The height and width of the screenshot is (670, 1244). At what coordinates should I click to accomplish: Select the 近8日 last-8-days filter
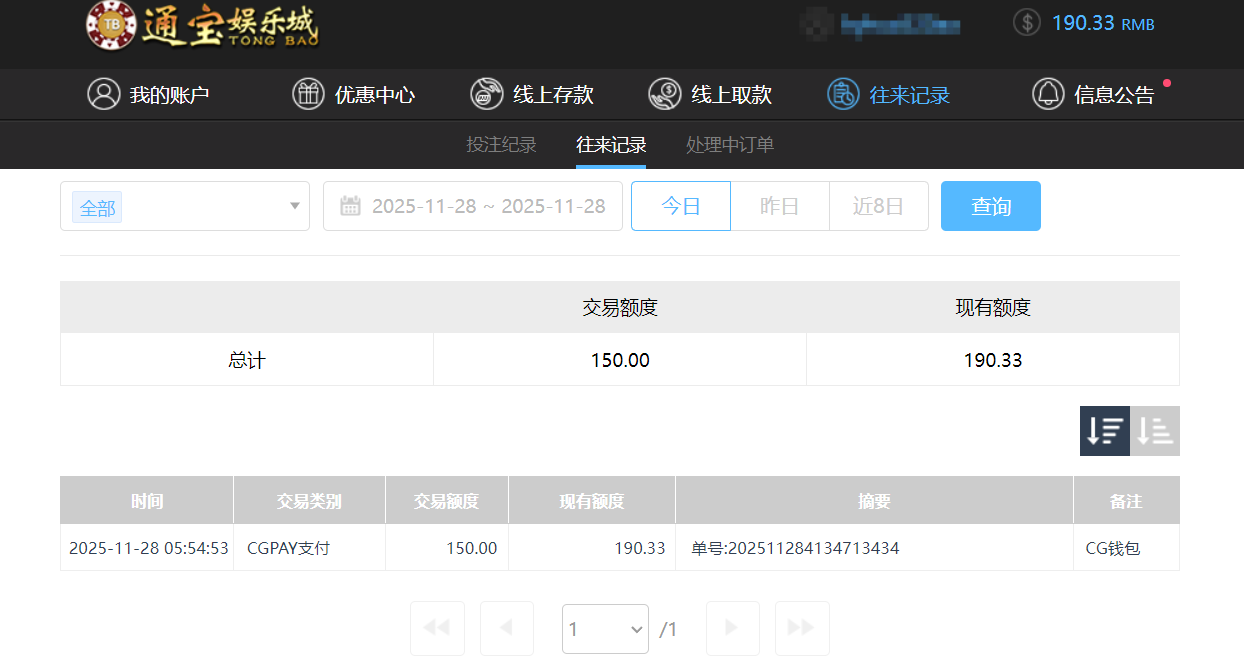[x=879, y=205]
